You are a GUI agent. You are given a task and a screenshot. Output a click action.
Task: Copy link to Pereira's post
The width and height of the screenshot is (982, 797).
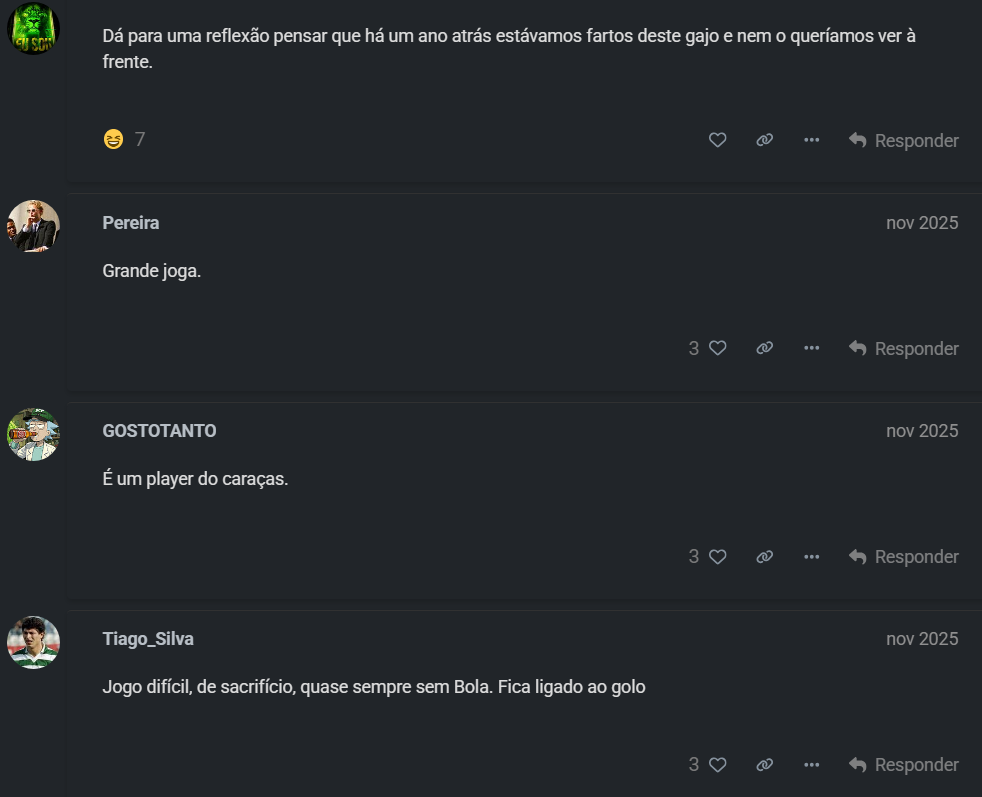point(764,348)
